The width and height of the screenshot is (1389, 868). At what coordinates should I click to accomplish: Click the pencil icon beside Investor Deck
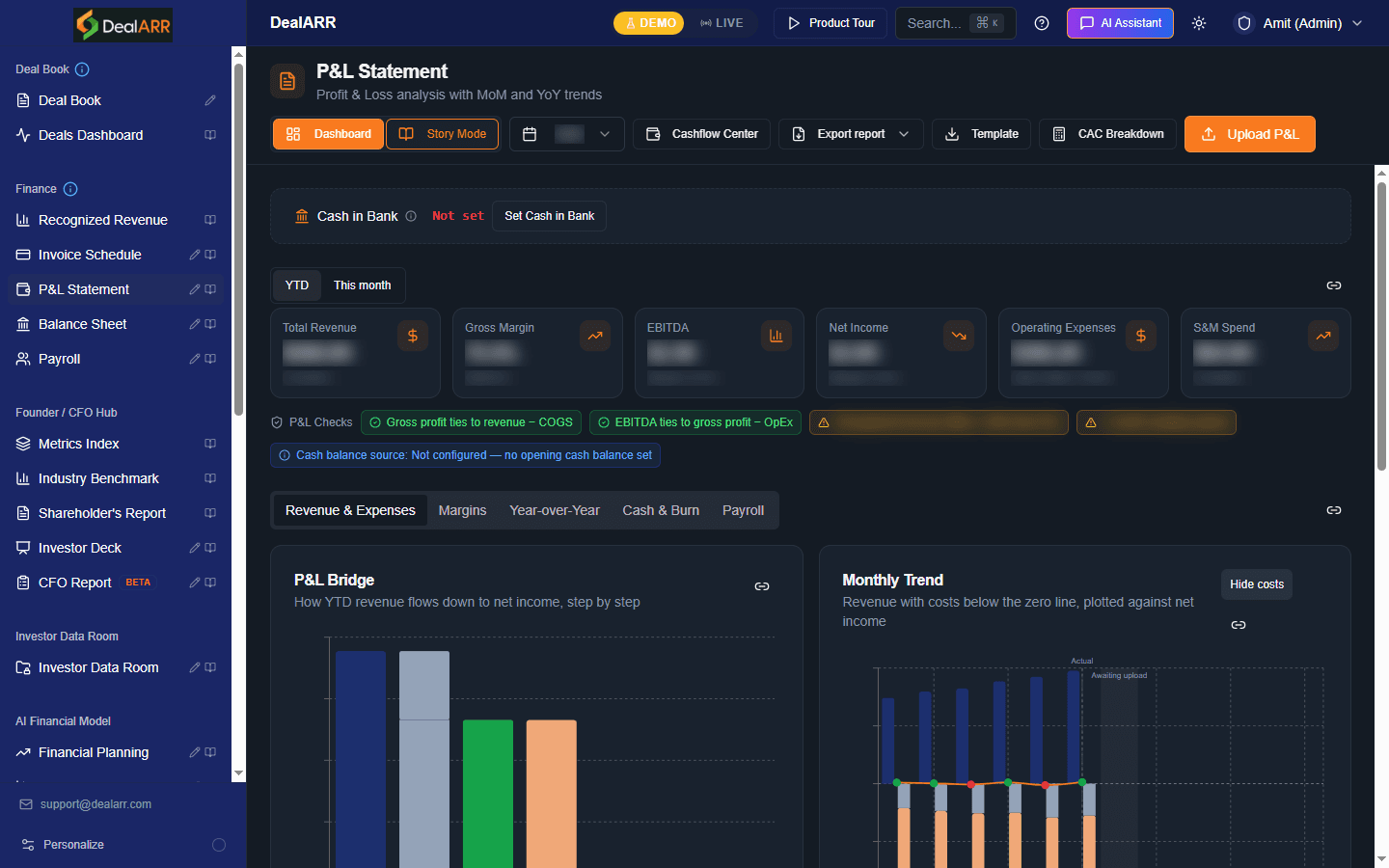point(195,548)
